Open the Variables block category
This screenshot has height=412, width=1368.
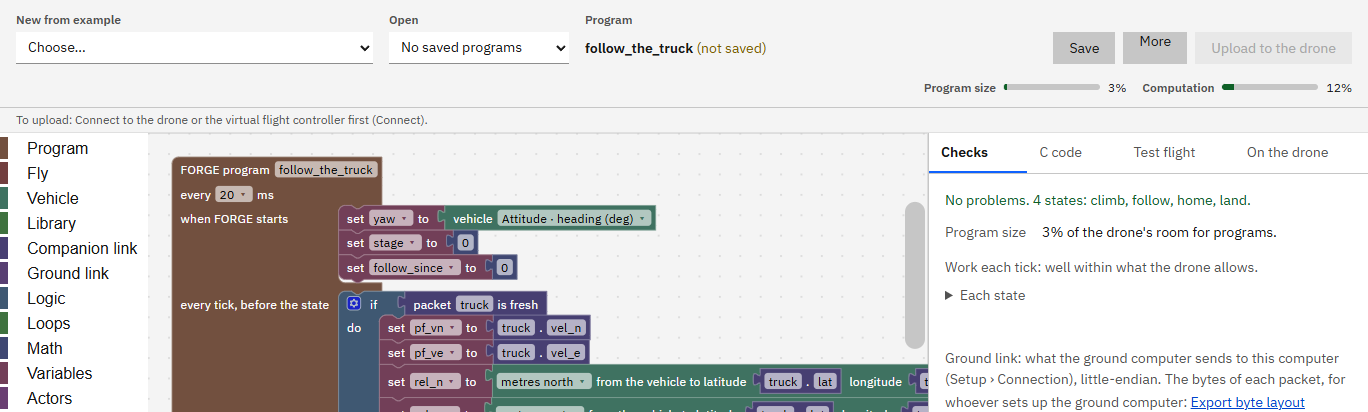point(59,373)
